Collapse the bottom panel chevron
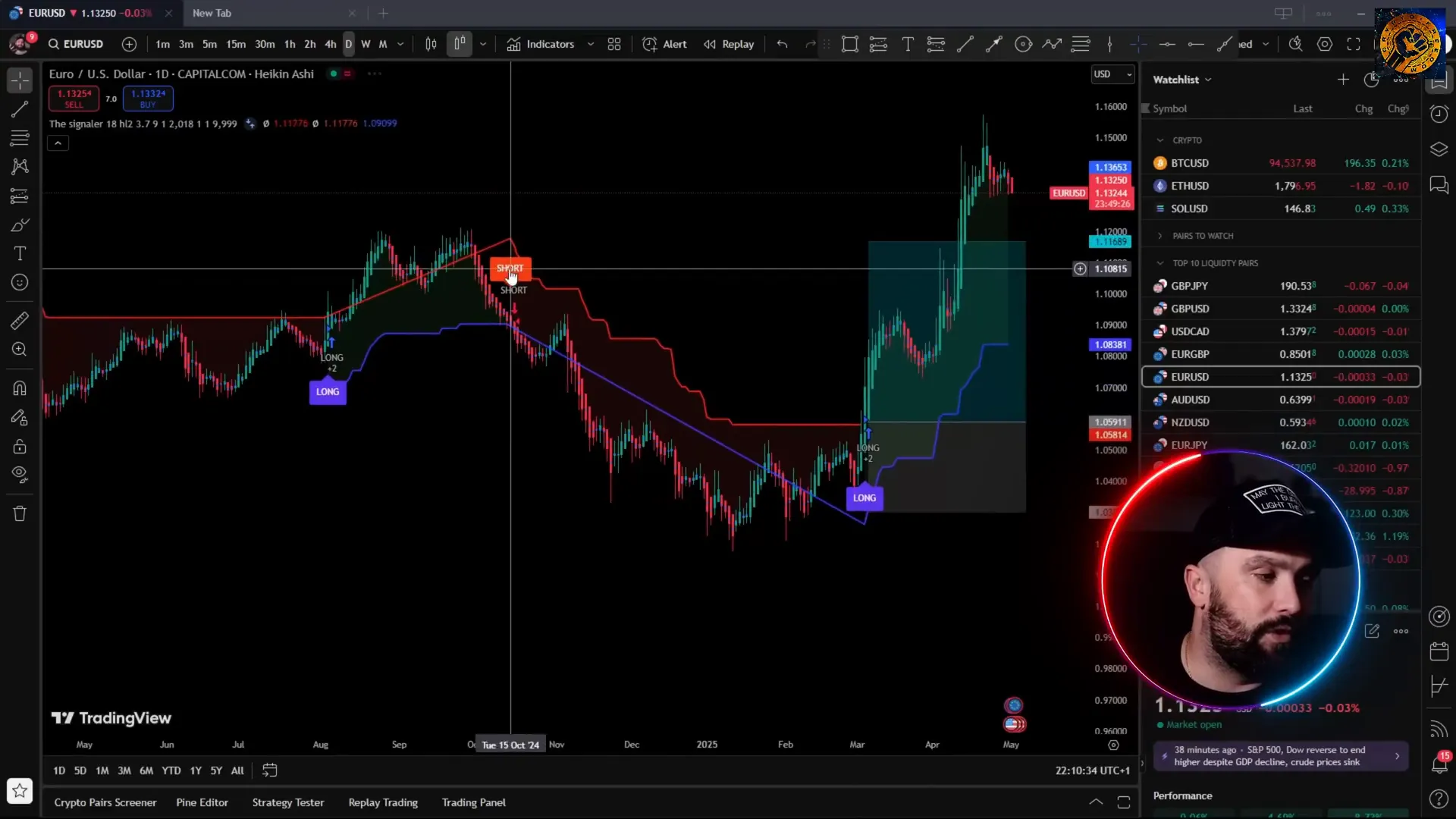The image size is (1456, 819). (x=1096, y=802)
